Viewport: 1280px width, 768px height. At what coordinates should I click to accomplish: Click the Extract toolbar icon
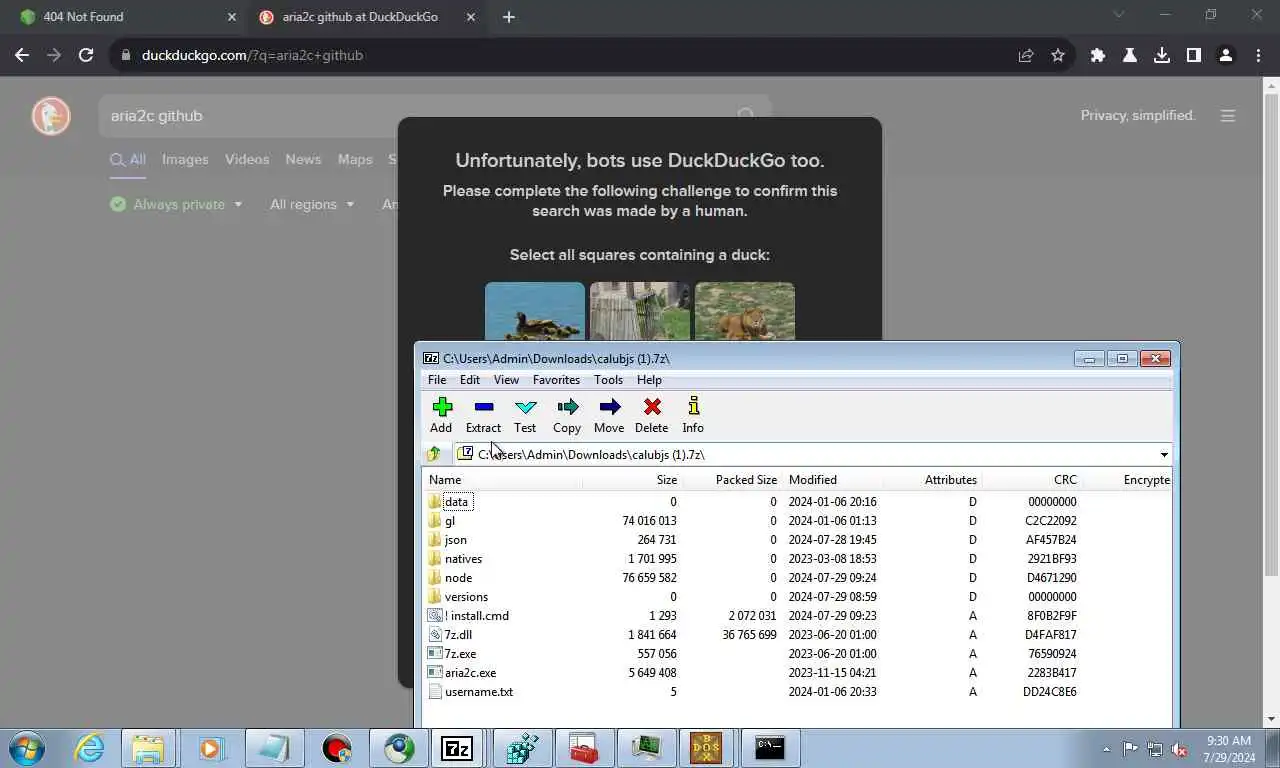point(483,415)
